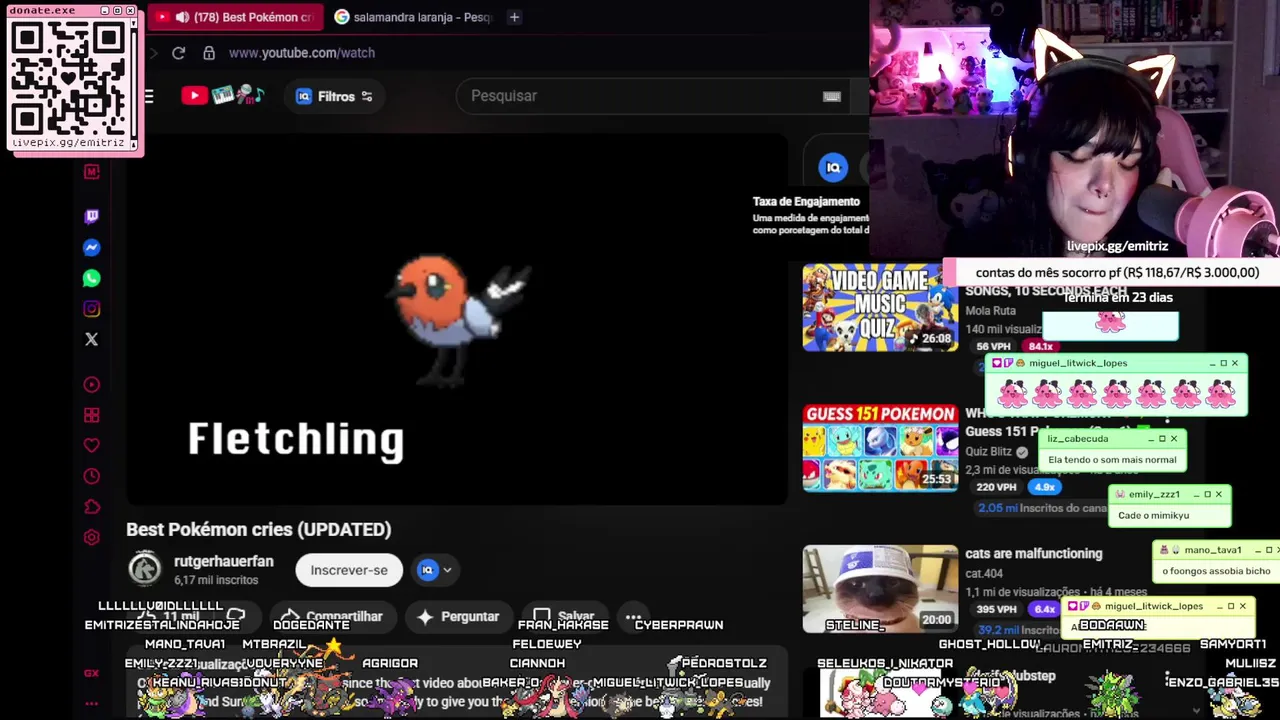Open Messenger in the browser sidebar
The height and width of the screenshot is (720, 1280).
point(91,248)
